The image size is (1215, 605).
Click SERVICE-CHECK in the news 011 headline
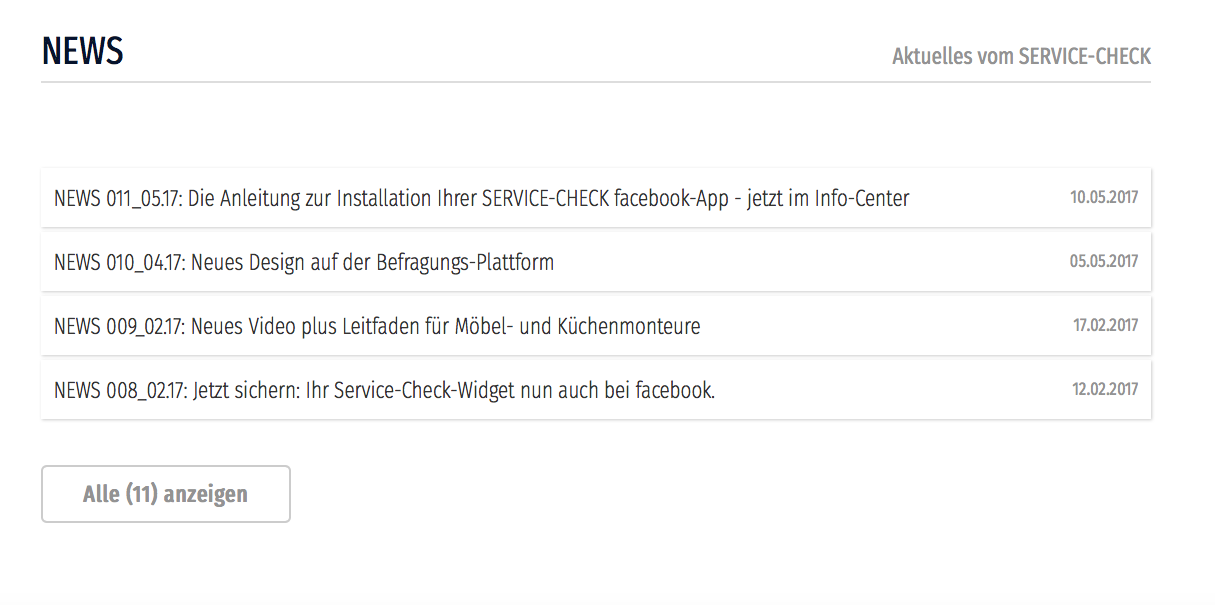coord(545,198)
